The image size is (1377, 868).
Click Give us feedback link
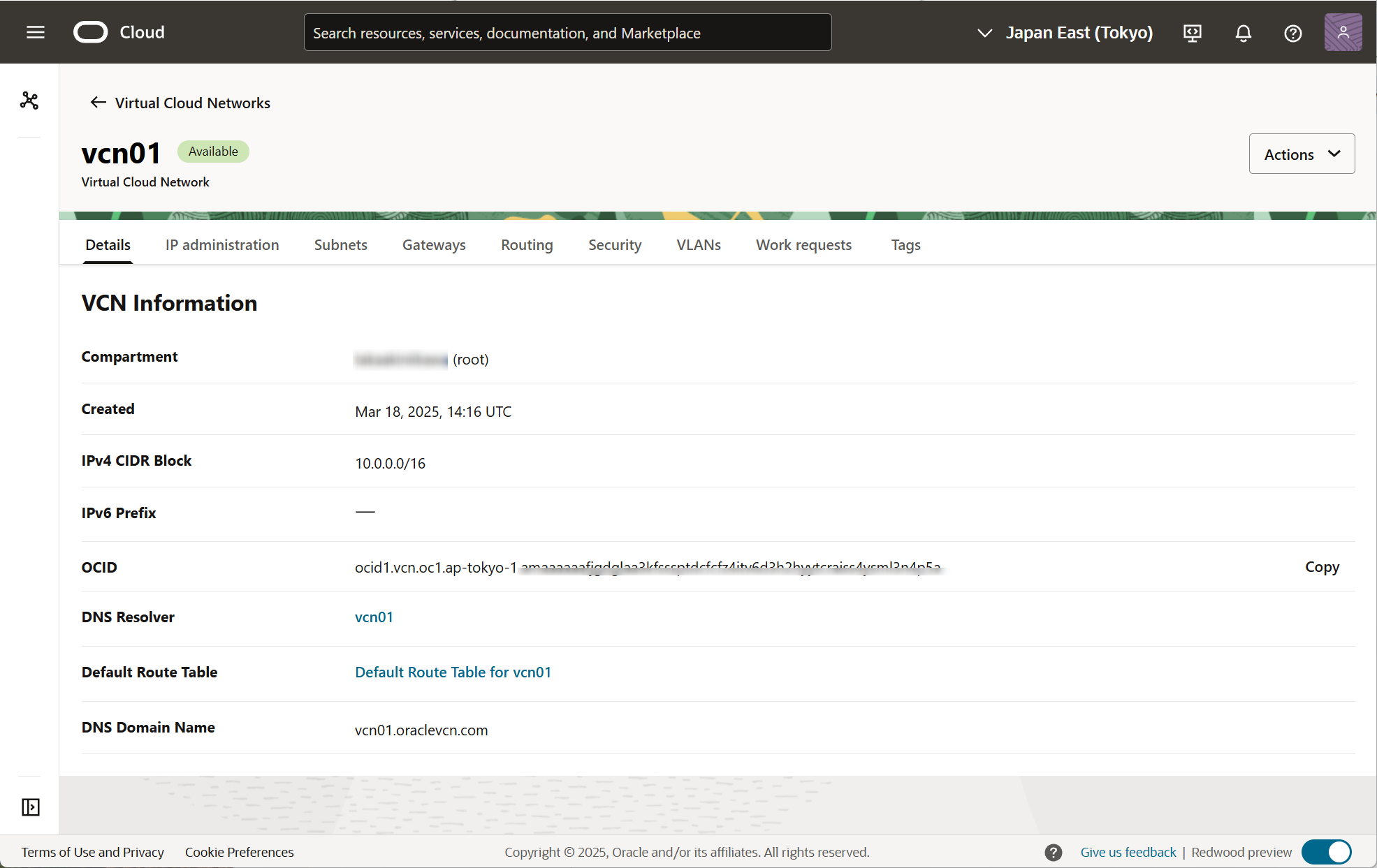[x=1128, y=852]
